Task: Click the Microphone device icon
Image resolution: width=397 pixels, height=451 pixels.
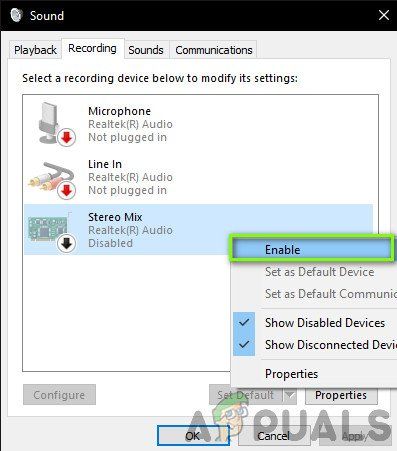Action: pos(53,124)
